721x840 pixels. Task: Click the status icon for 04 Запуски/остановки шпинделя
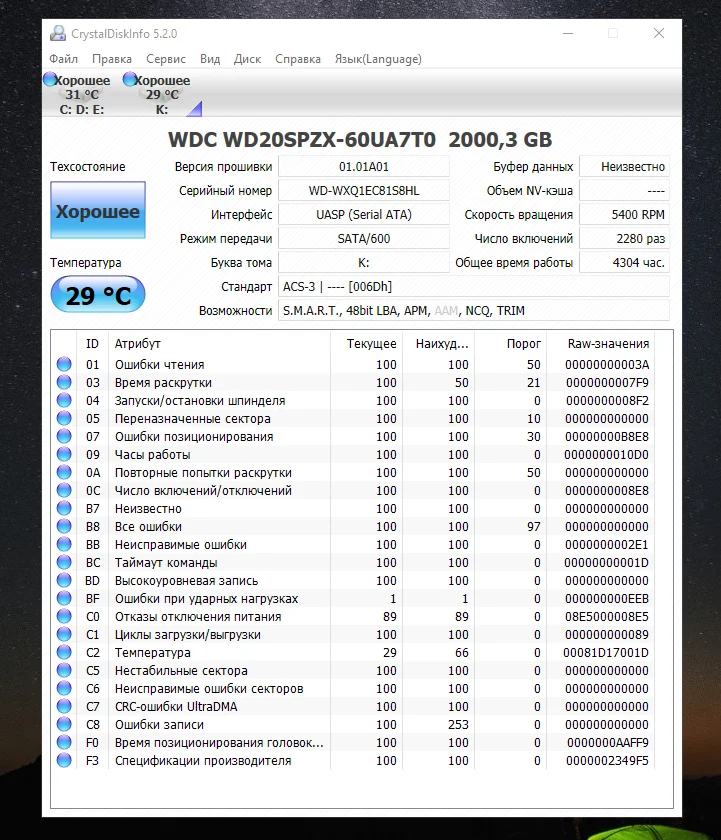(64, 400)
